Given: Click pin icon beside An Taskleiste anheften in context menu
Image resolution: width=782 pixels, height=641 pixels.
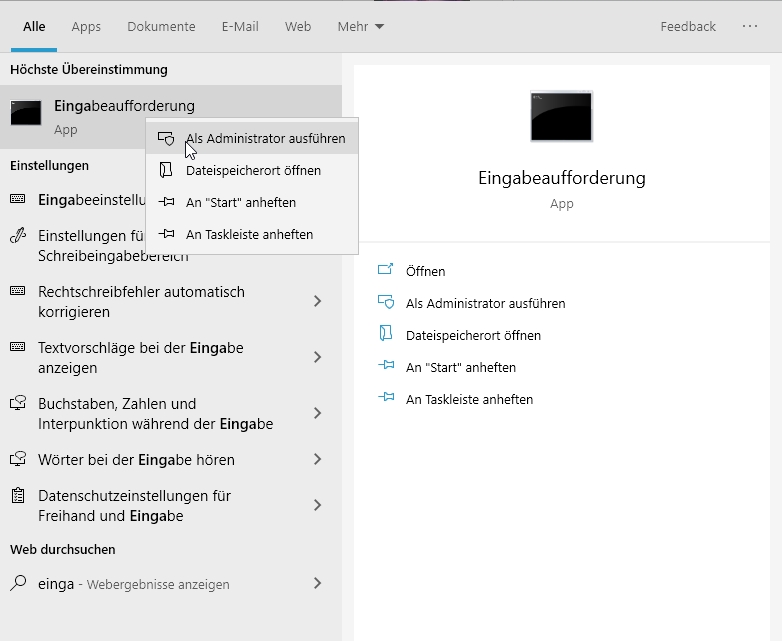Looking at the screenshot, I should point(166,234).
